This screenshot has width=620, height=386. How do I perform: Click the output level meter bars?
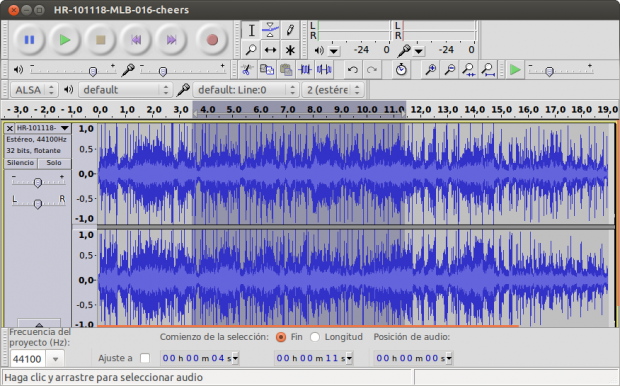tap(354, 30)
